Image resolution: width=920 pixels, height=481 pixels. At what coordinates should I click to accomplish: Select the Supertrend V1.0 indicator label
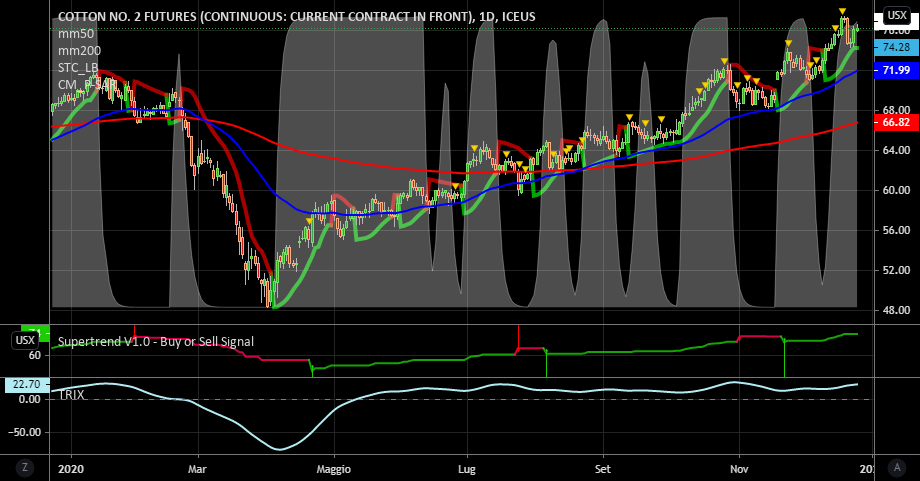155,341
